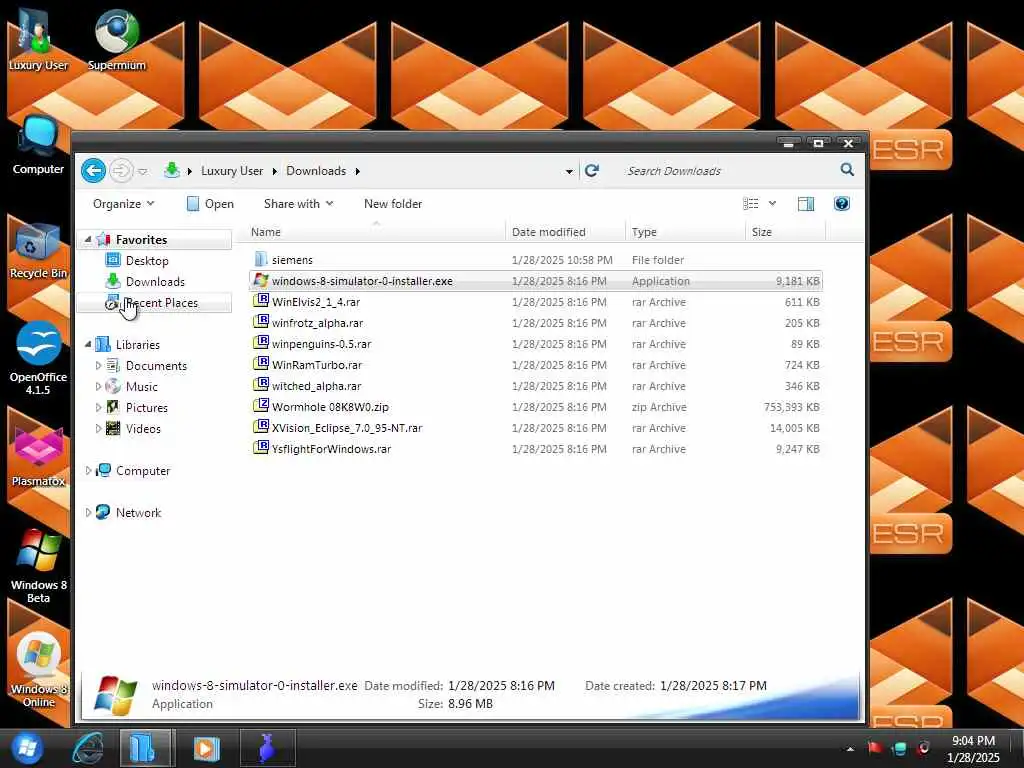1024x768 pixels.
Task: Select Windows 8 Online desktop icon
Action: tap(38, 670)
